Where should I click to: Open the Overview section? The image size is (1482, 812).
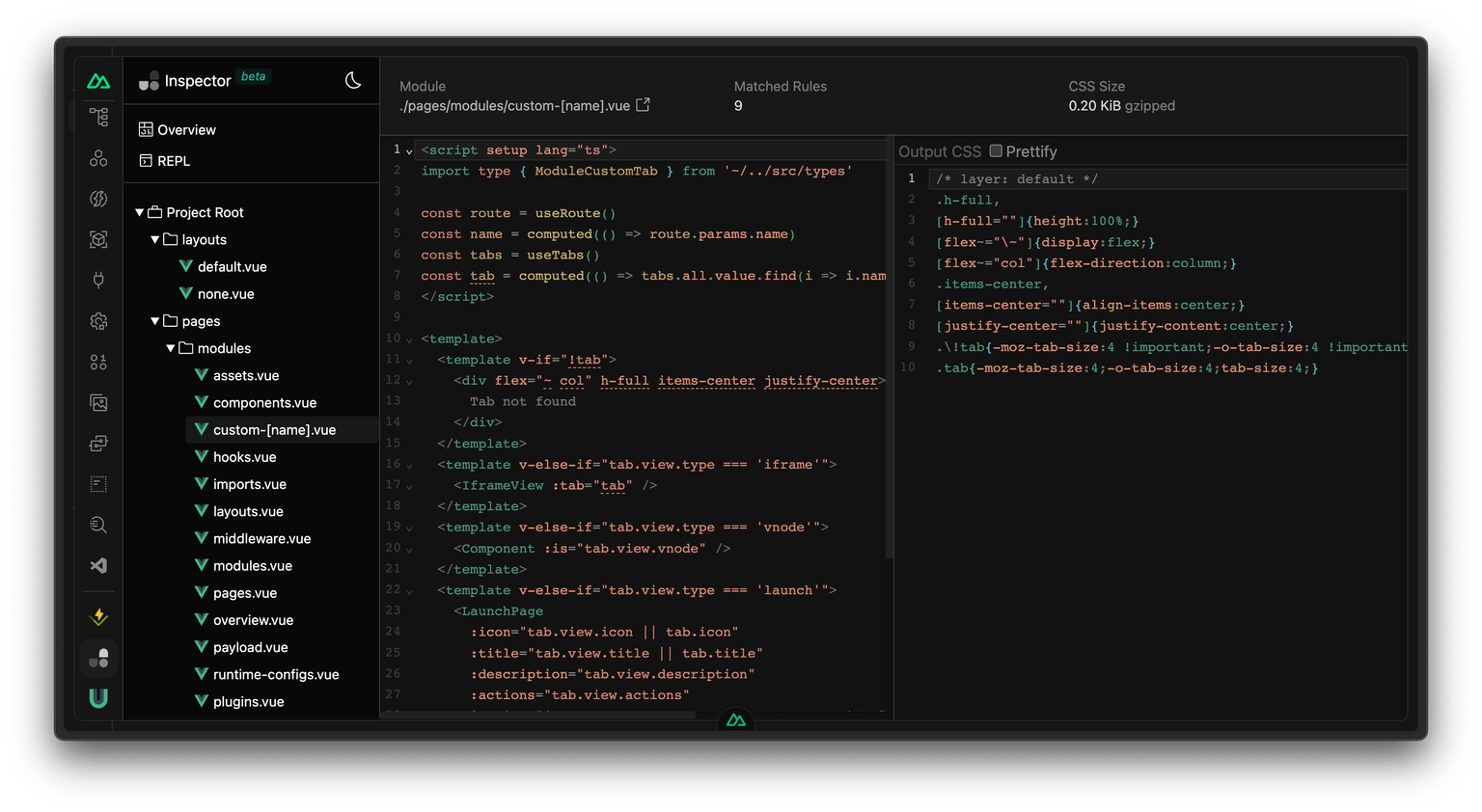[x=177, y=128]
